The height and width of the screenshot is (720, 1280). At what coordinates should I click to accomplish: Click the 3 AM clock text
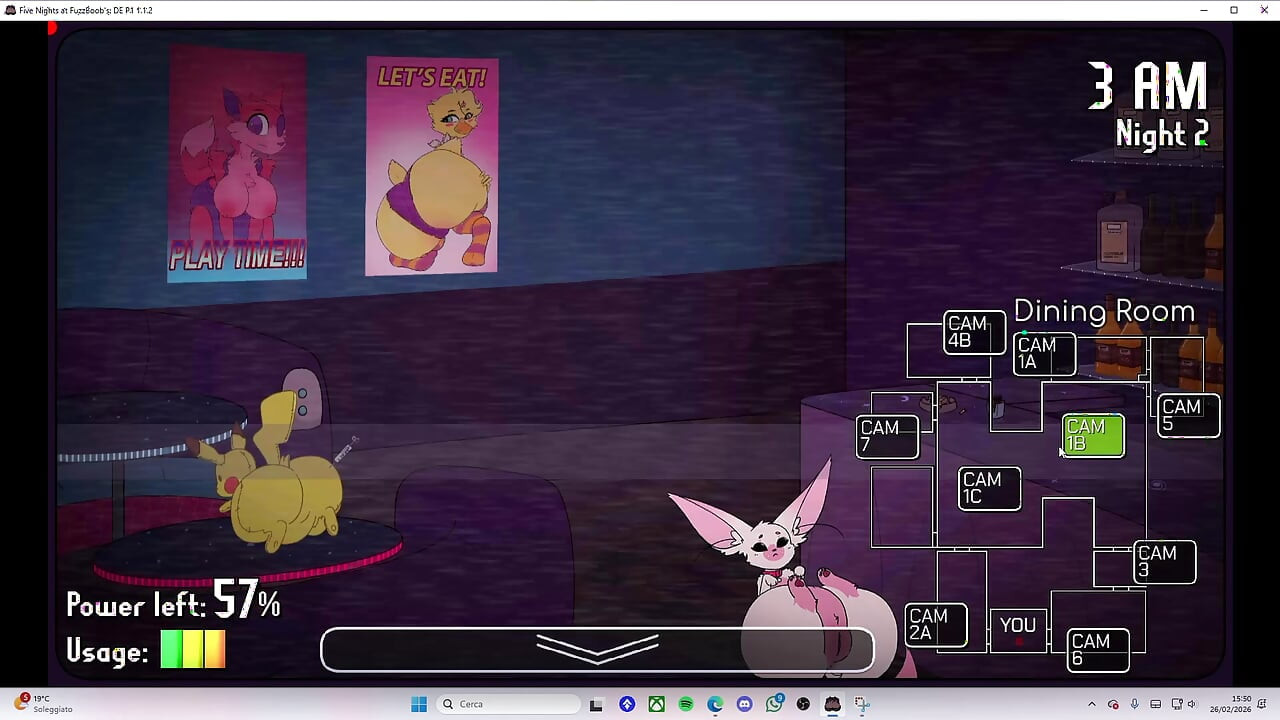tap(1148, 87)
